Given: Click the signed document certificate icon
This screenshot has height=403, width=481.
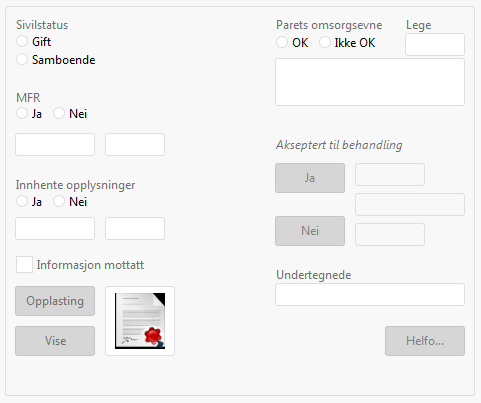Looking at the screenshot, I should 140,321.
